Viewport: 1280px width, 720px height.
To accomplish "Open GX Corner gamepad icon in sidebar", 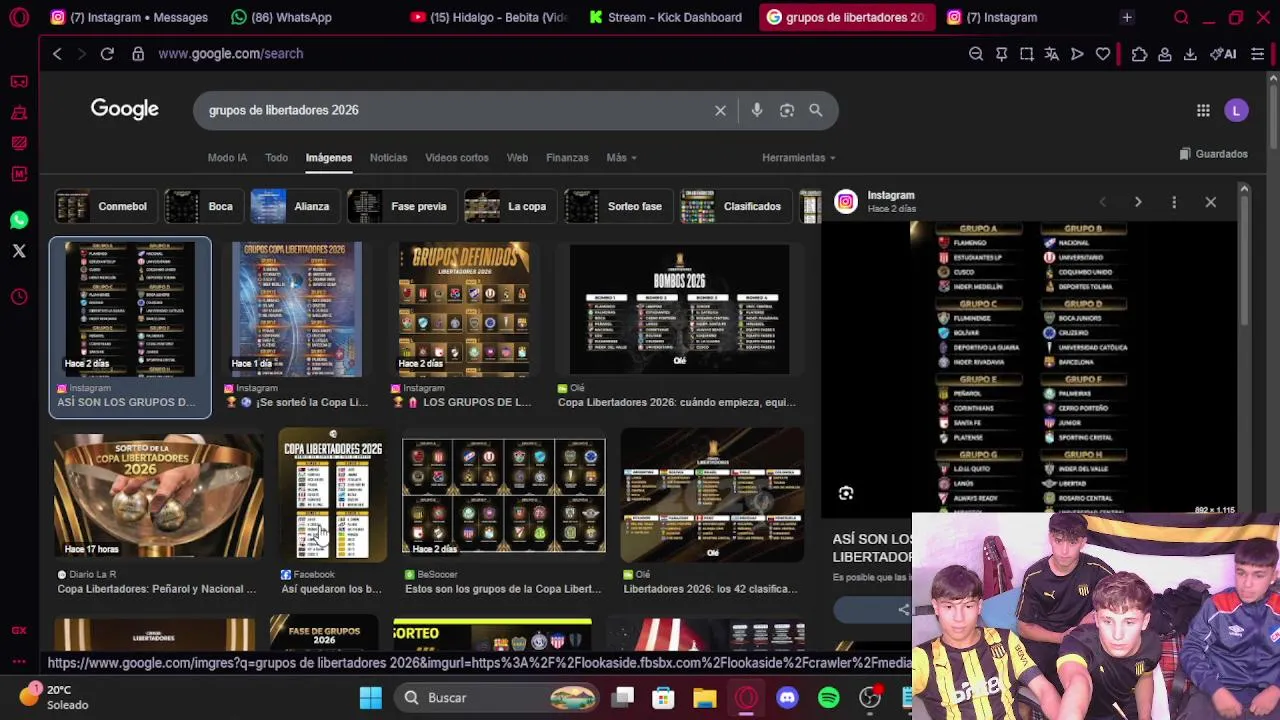I will pyautogui.click(x=19, y=81).
